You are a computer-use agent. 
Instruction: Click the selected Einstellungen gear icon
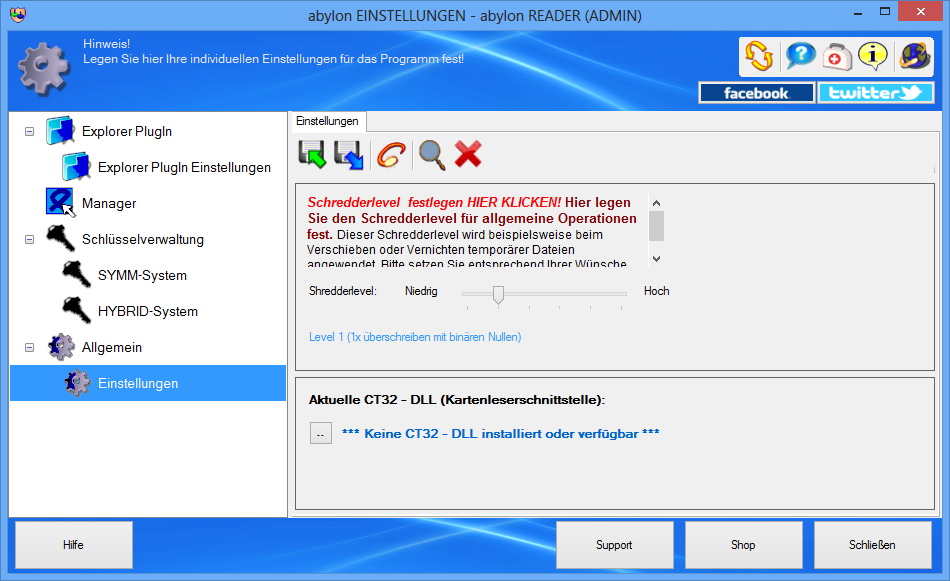77,383
